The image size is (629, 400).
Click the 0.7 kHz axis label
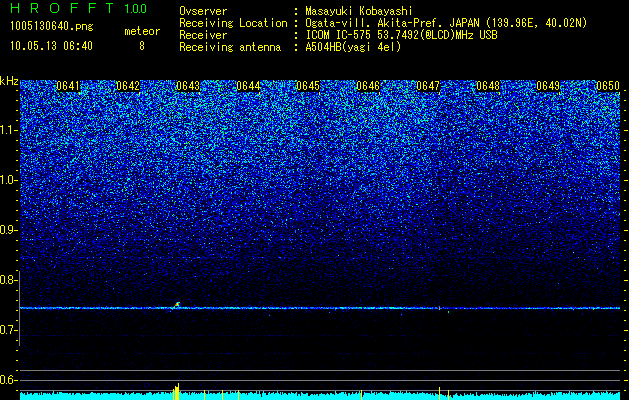point(8,330)
